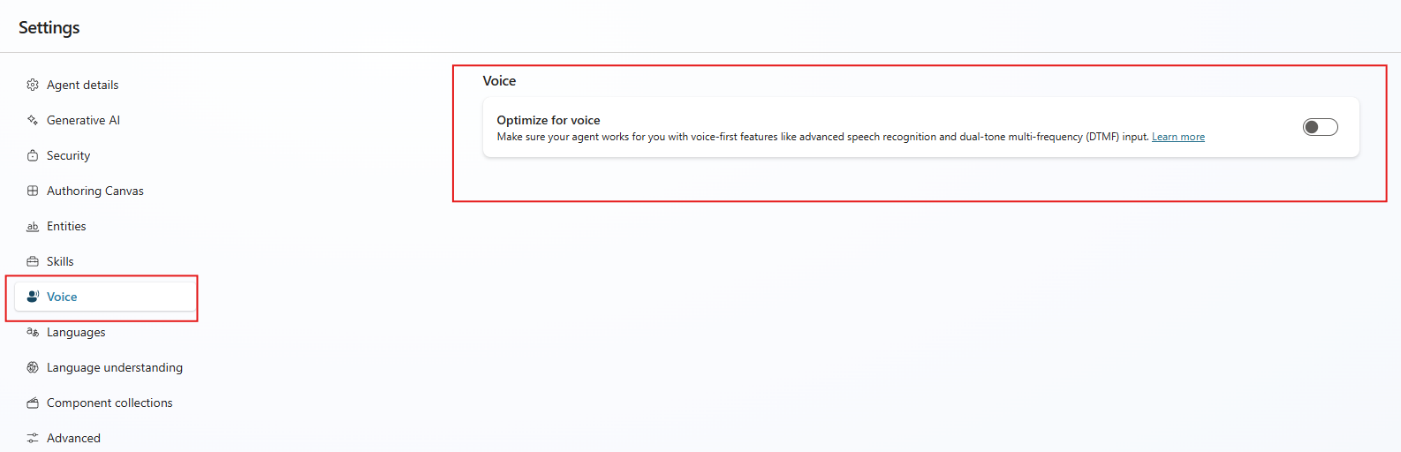Enable the Optimize for voice toggle
1401x452 pixels.
[1320, 127]
